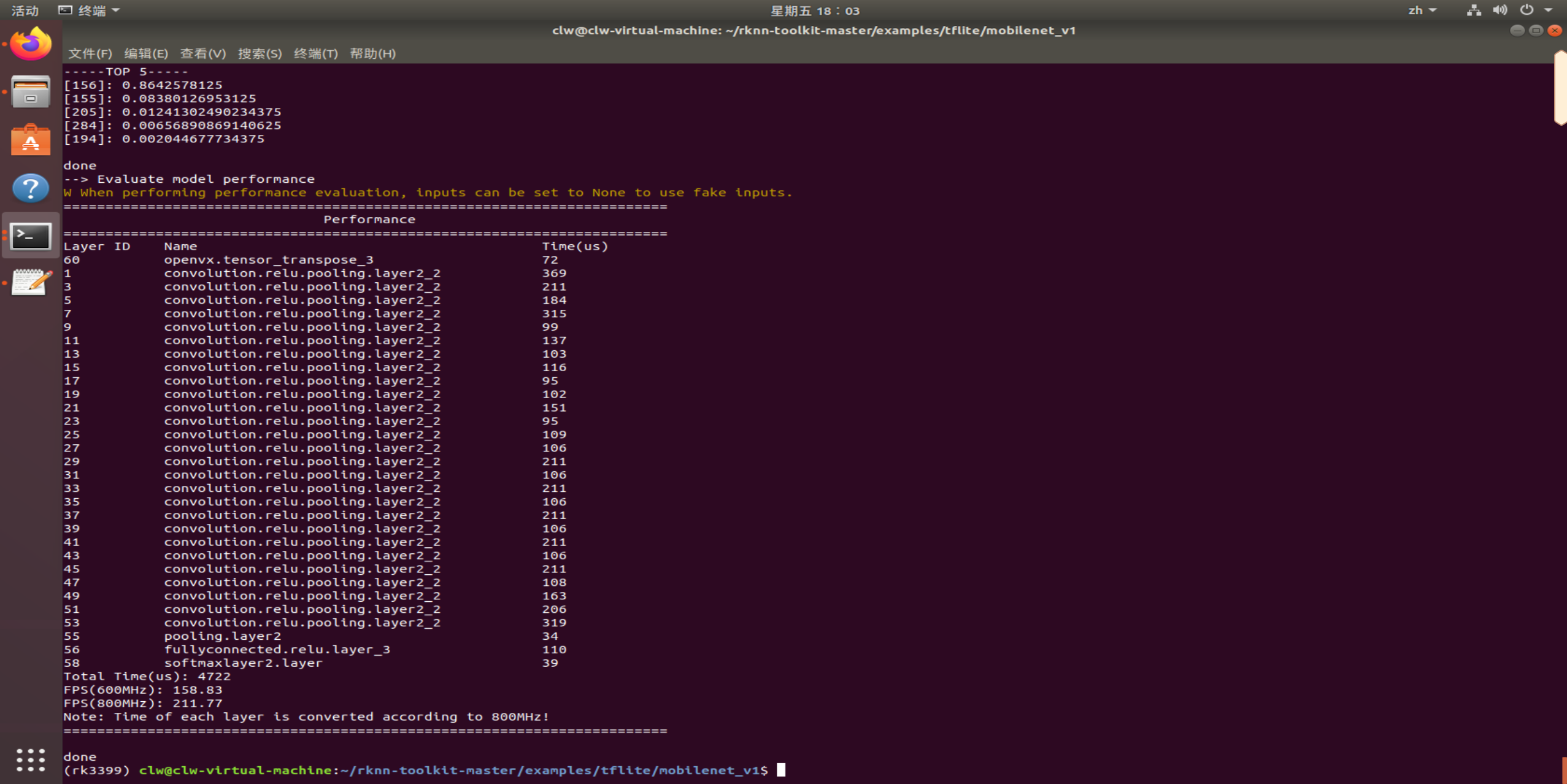This screenshot has height=784, width=1567.
Task: Open the 编辑(E) menu
Action: (146, 53)
